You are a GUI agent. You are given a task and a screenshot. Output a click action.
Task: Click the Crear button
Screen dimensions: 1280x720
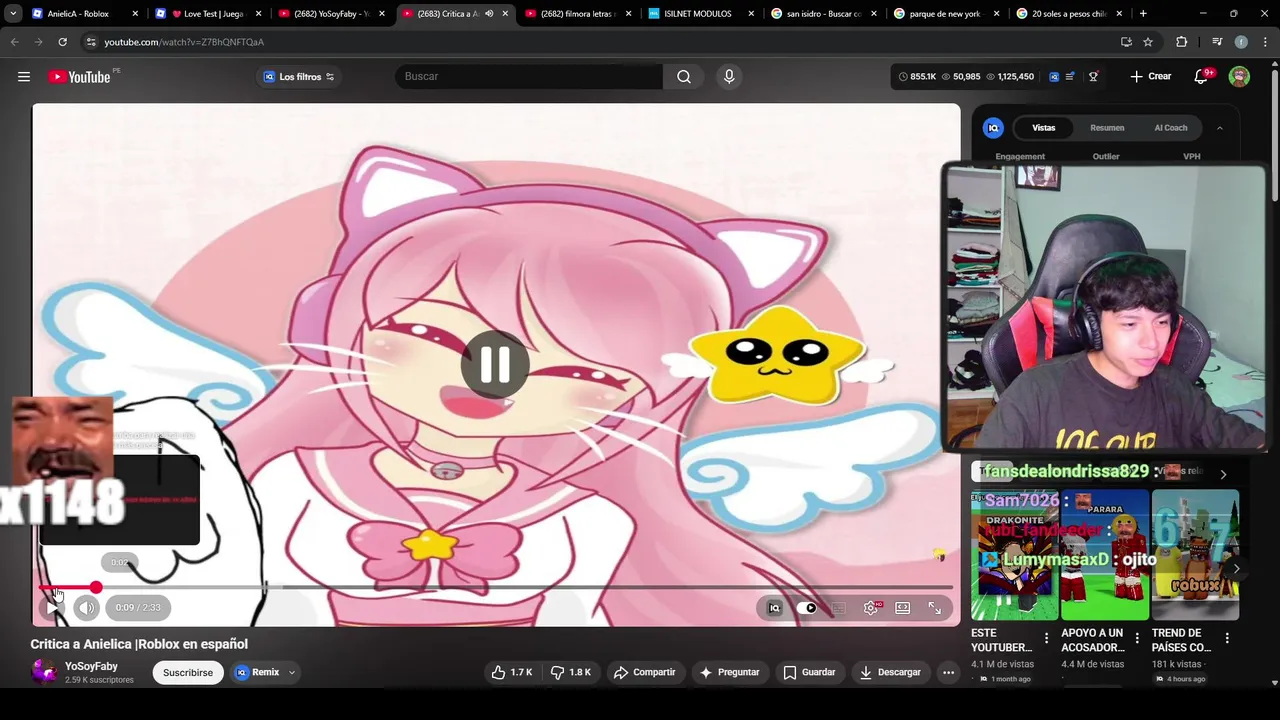[x=1150, y=77]
